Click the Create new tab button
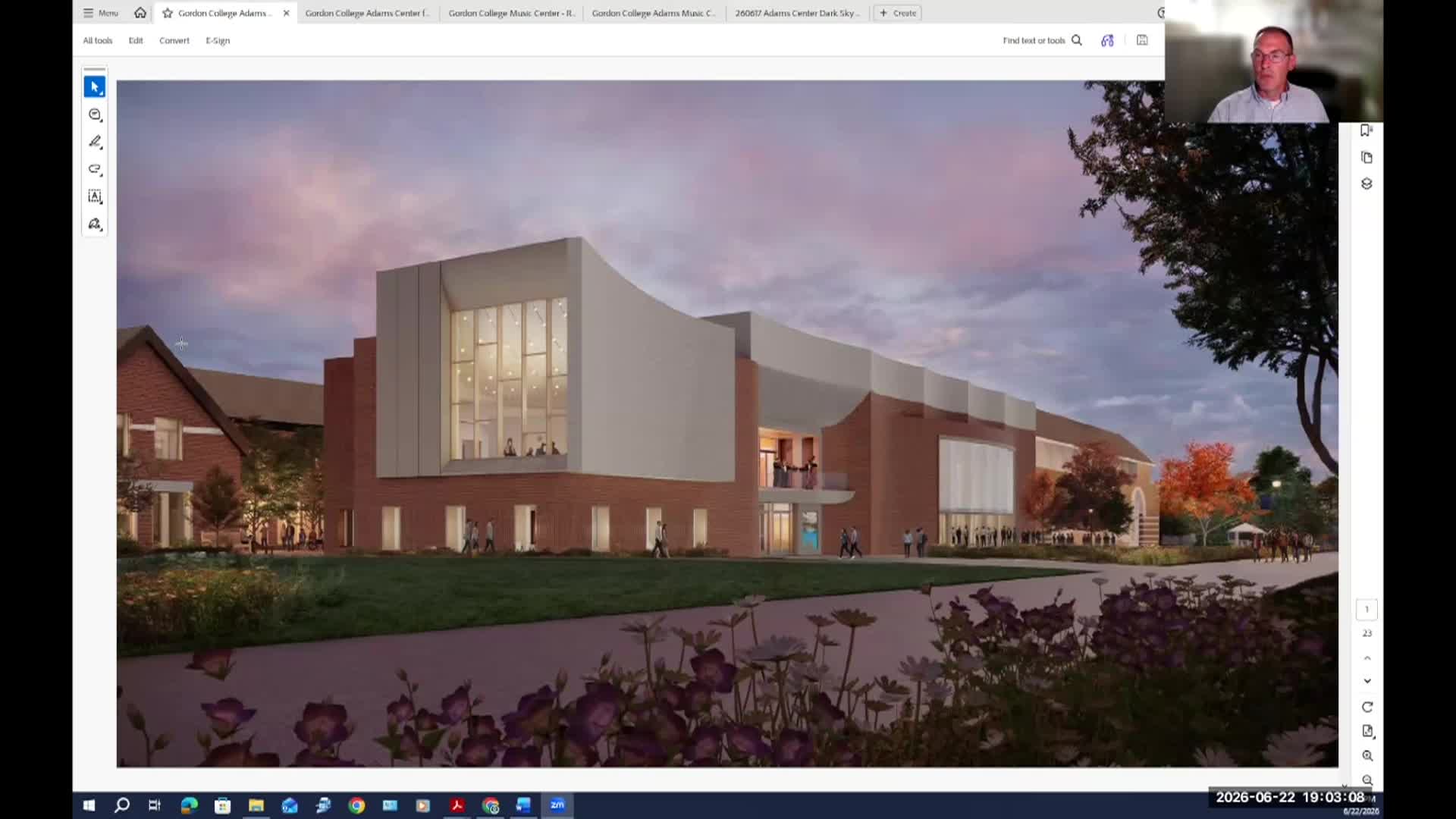 [x=898, y=13]
